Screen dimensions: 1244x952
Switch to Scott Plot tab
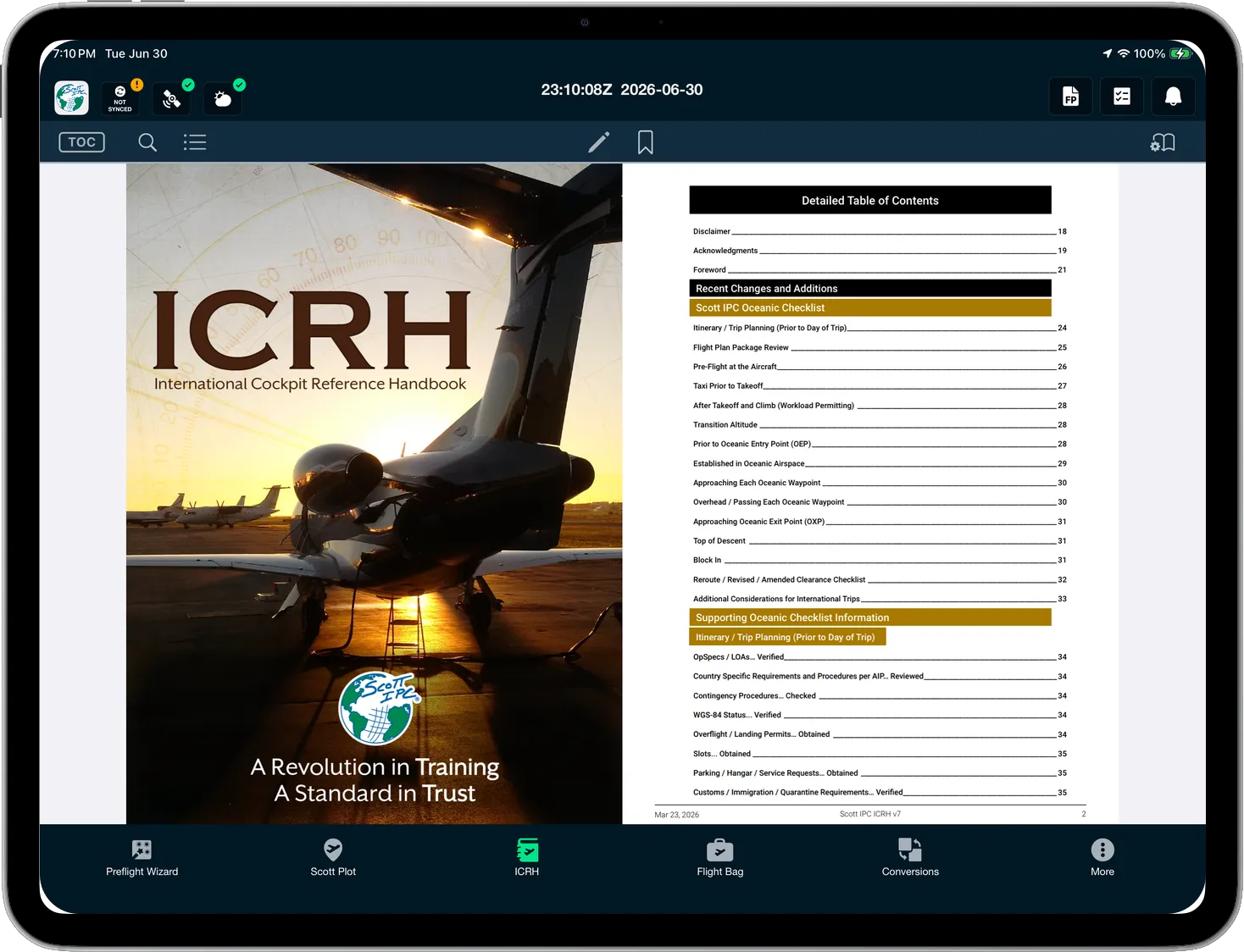point(333,858)
